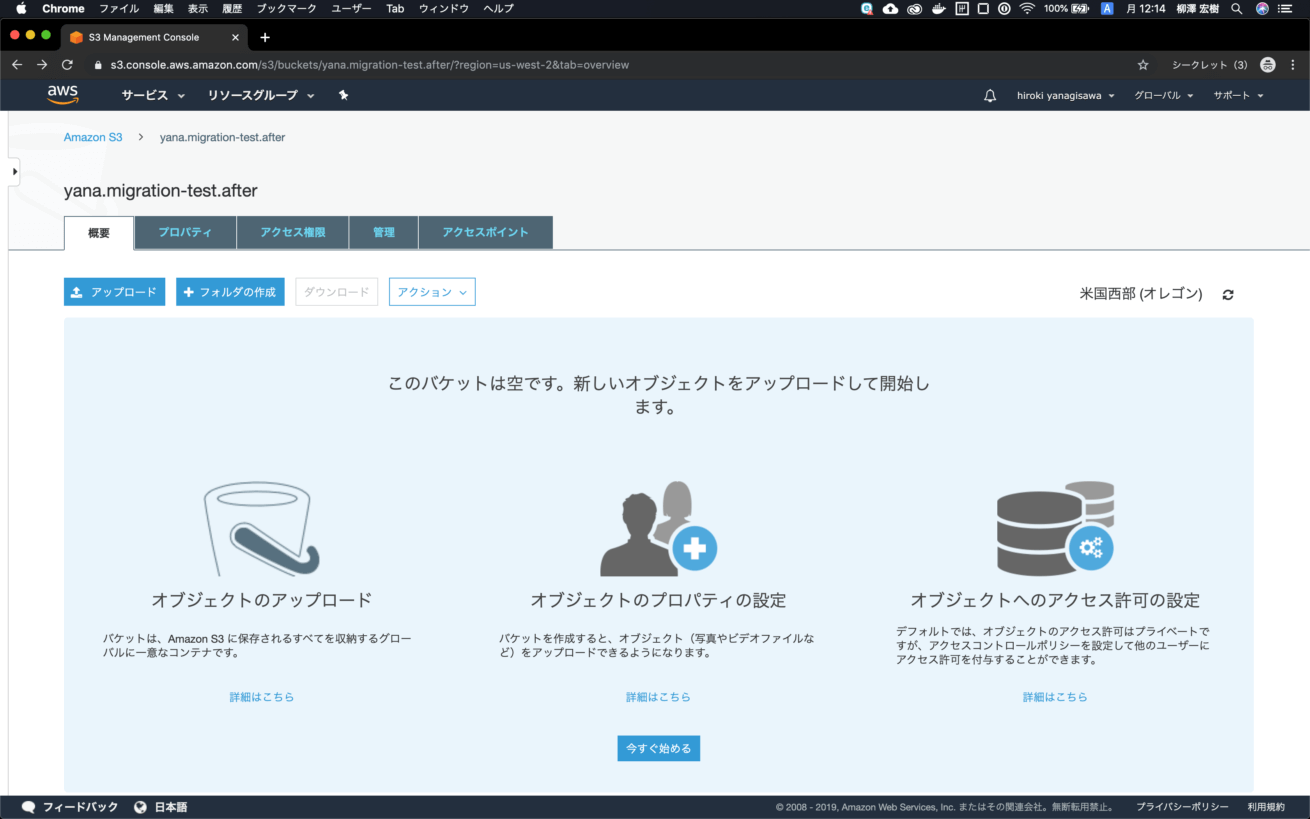Click the Creative Cloud menu bar icon
The height and width of the screenshot is (819, 1310).
click(914, 8)
